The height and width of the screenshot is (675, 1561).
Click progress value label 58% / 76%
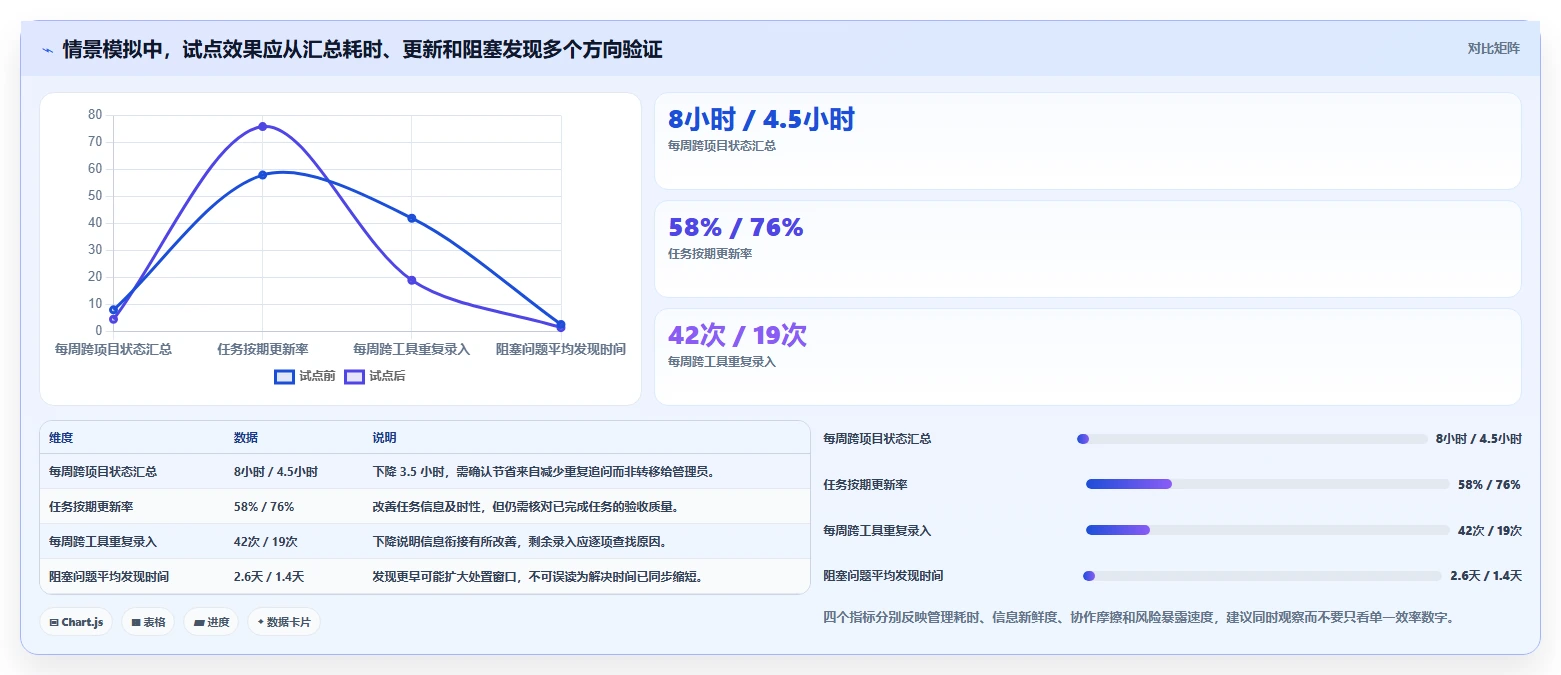pos(1489,485)
